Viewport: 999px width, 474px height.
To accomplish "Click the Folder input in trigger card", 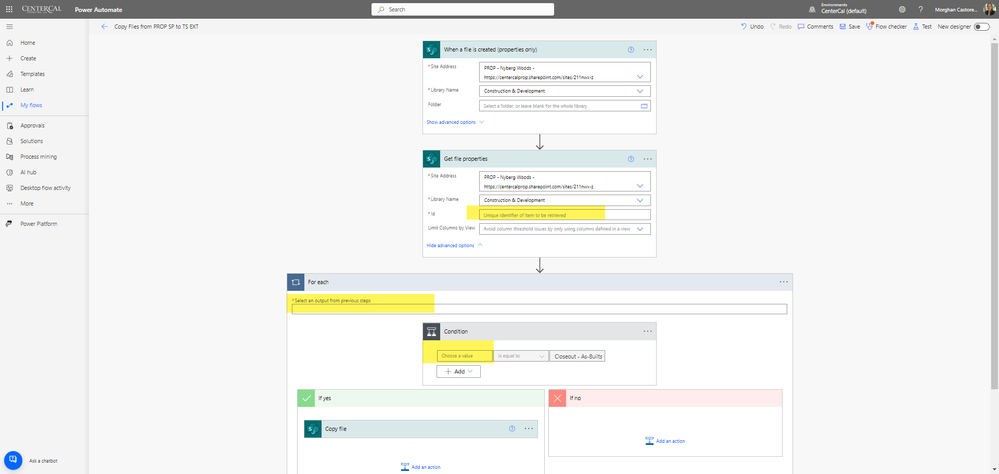I will point(564,106).
